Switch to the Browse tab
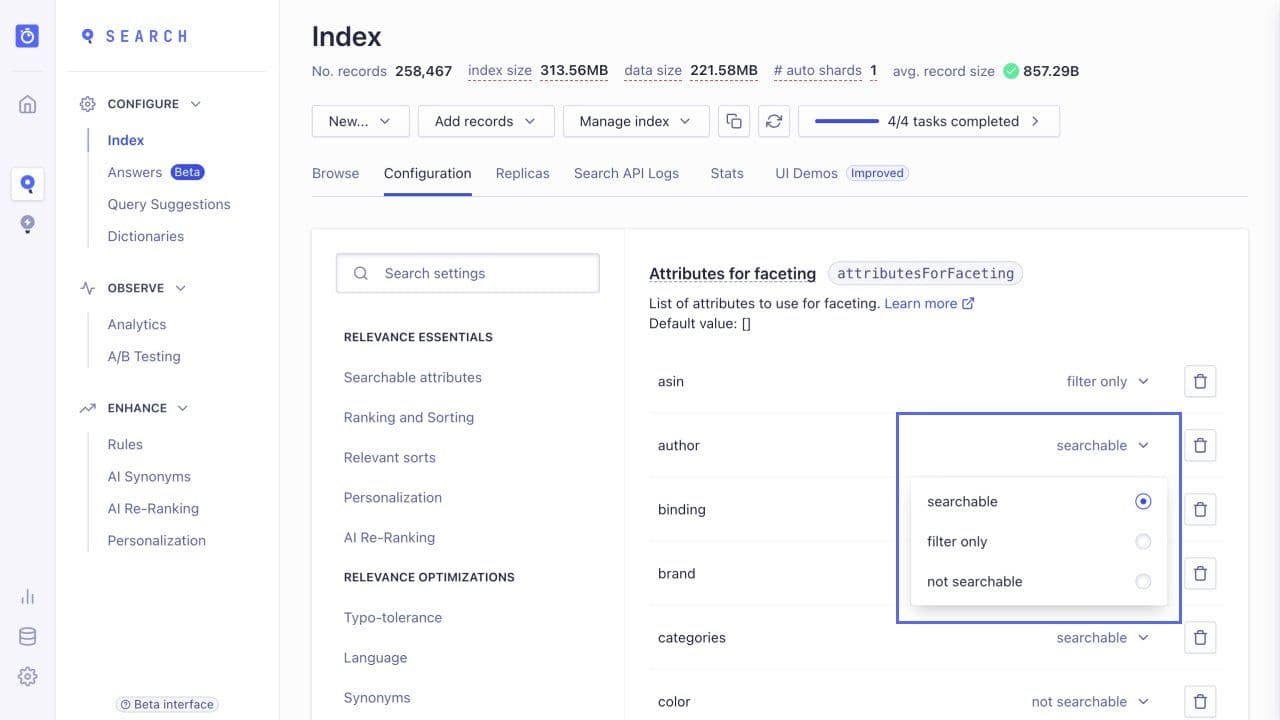This screenshot has width=1280, height=720. [x=335, y=173]
